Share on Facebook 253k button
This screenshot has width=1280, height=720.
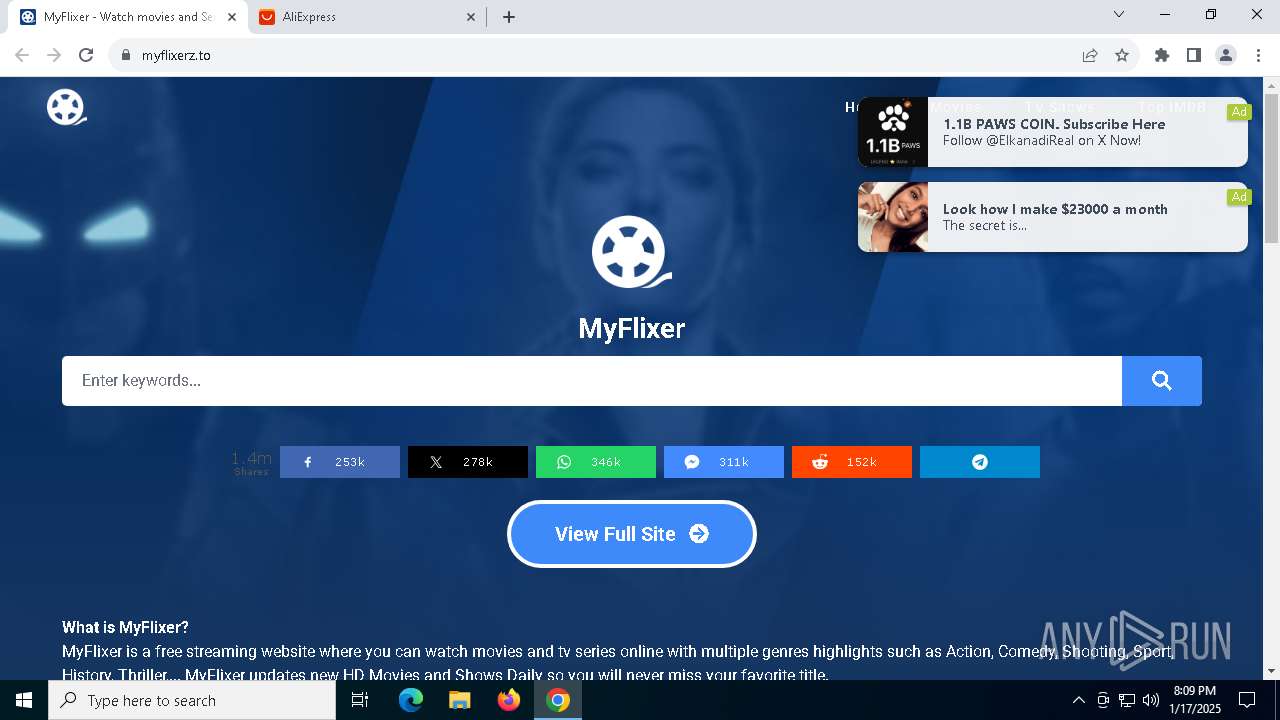coord(340,462)
